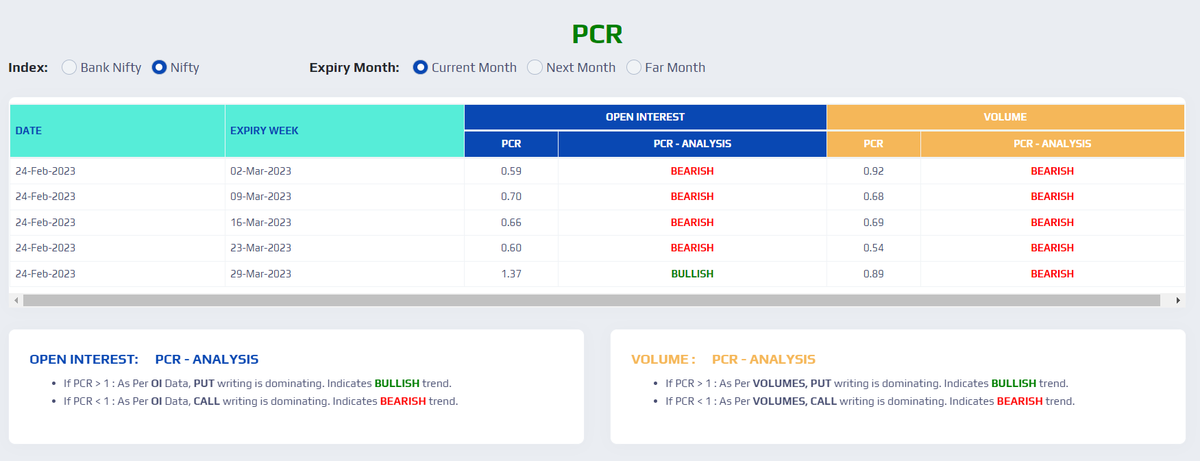This screenshot has width=1200, height=461.
Task: Choose Current Month expiry radio button
Action: 420,68
